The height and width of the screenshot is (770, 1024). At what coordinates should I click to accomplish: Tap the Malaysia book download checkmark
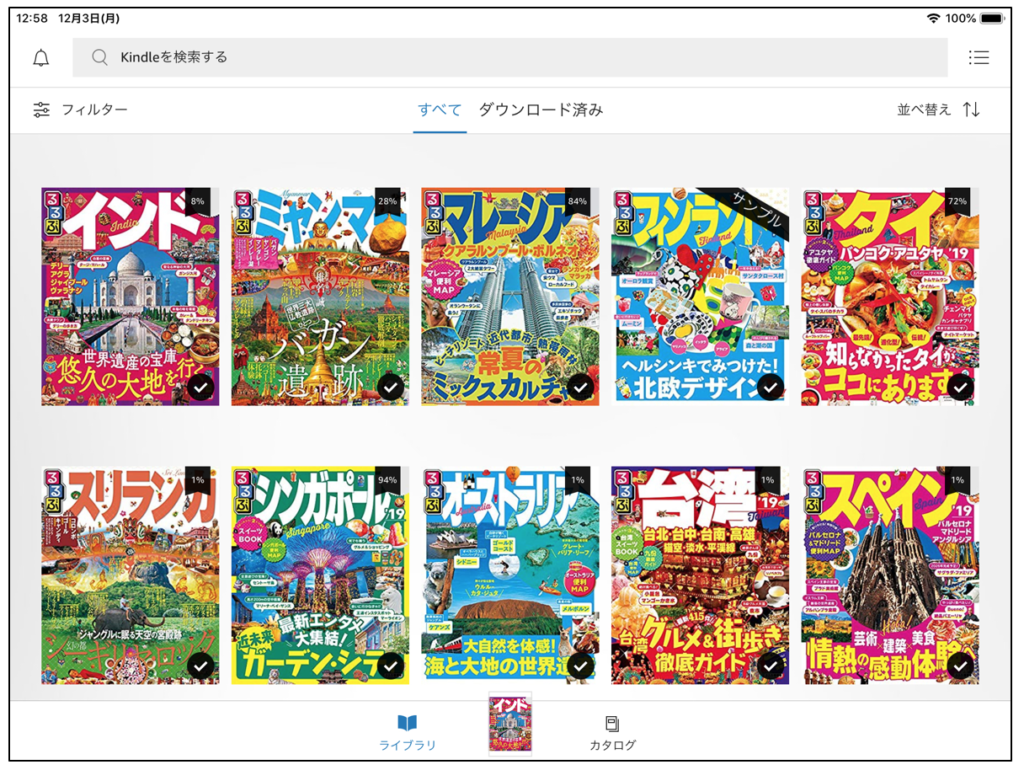581,387
